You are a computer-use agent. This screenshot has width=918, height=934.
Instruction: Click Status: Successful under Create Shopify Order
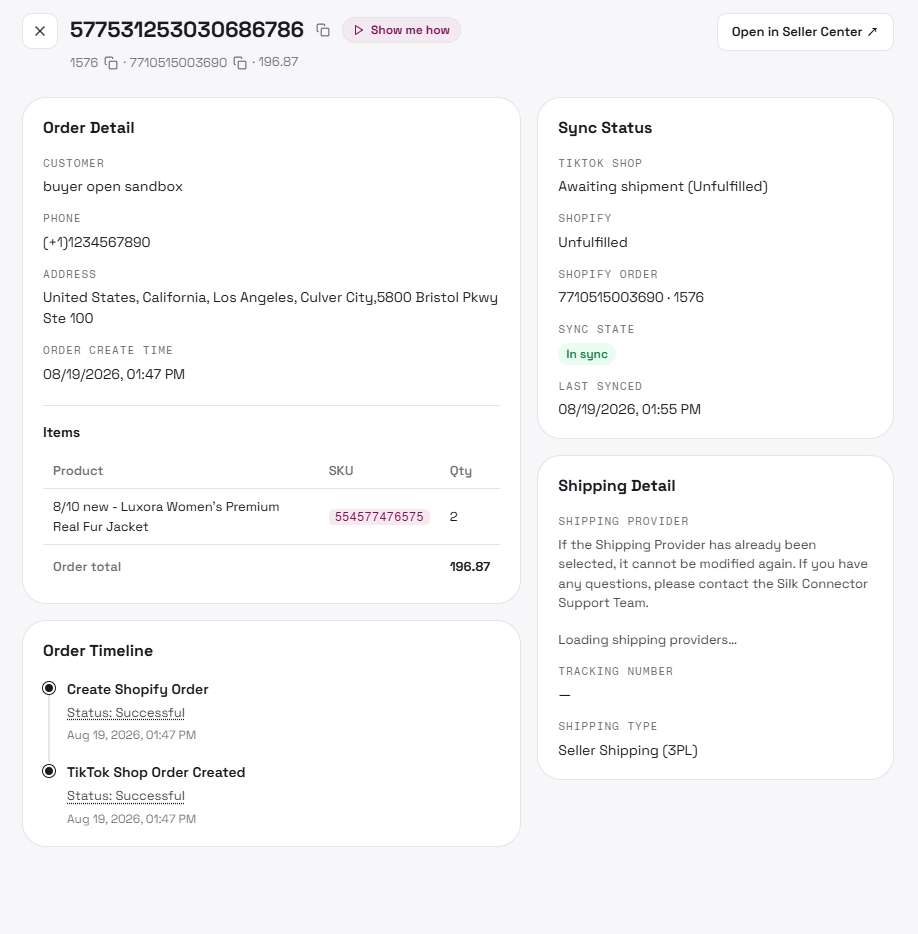(126, 713)
